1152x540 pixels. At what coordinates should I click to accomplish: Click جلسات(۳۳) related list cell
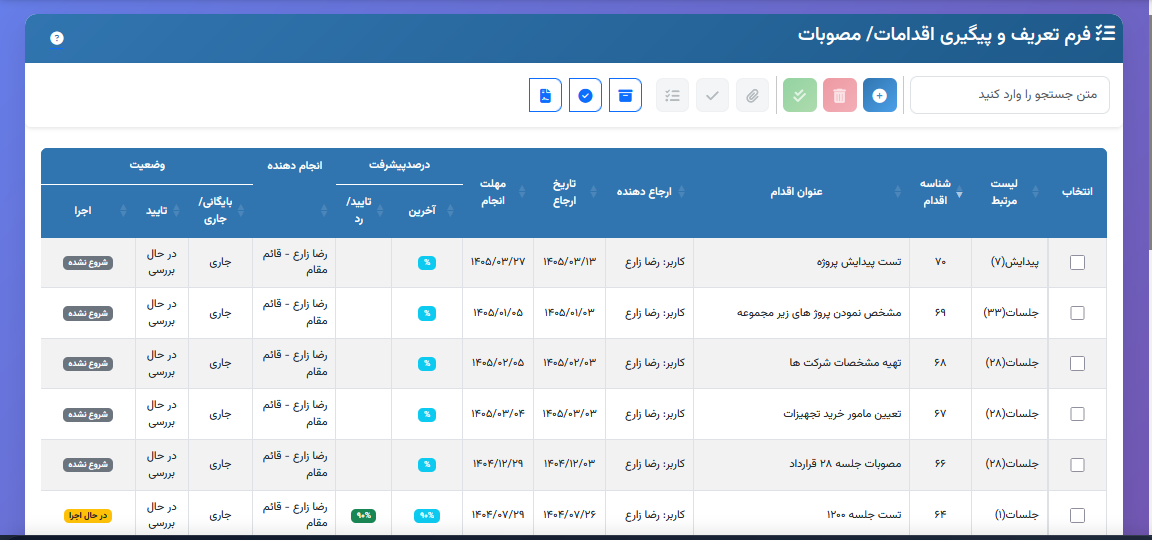tap(1011, 313)
